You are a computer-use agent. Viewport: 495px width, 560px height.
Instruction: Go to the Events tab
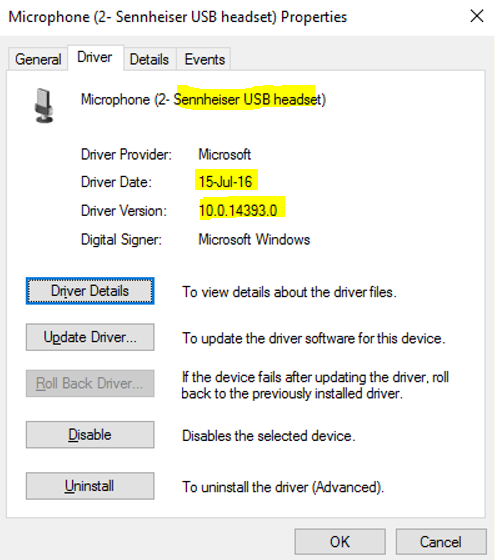pyautogui.click(x=204, y=59)
